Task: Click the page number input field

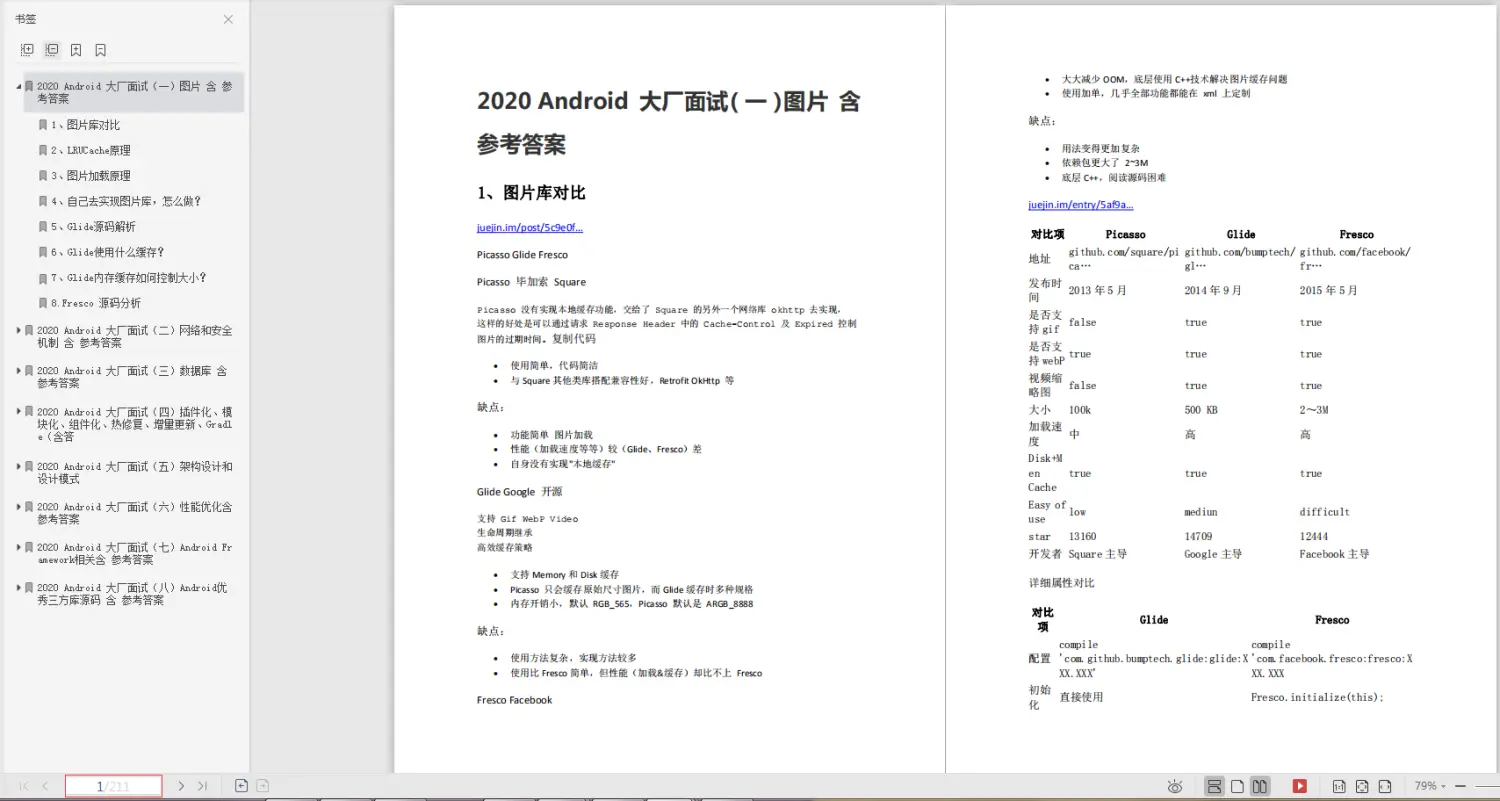Action: [x=114, y=786]
